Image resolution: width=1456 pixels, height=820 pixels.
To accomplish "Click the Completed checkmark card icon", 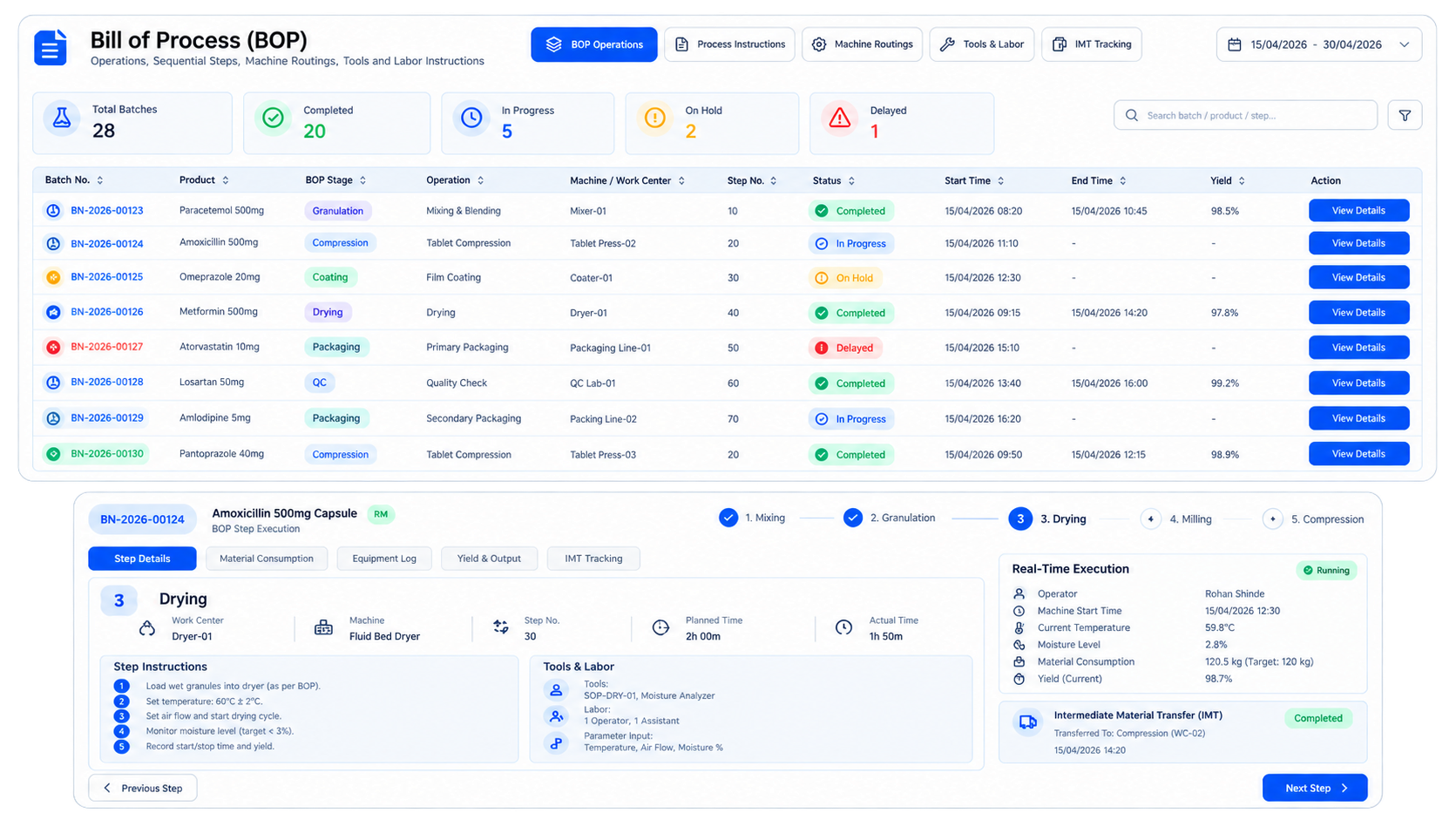I will coord(273,118).
